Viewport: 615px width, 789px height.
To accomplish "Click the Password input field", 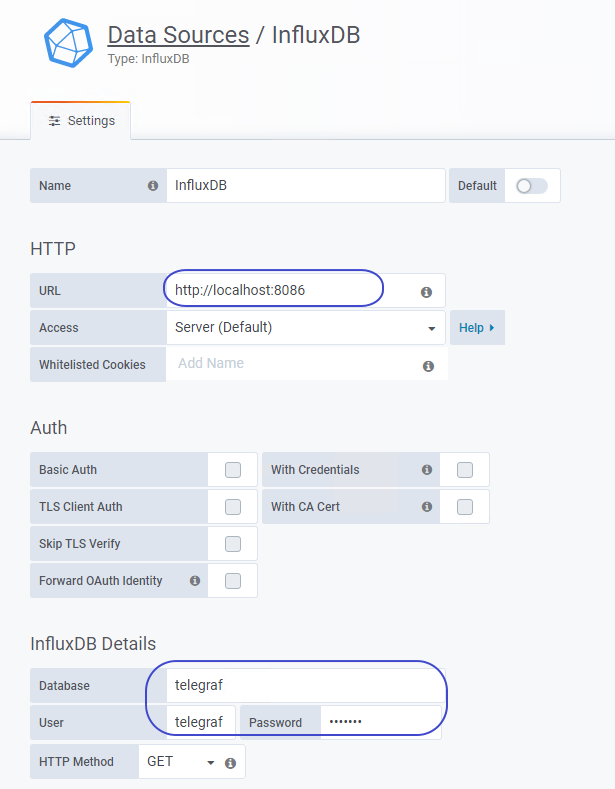I will tap(381, 723).
